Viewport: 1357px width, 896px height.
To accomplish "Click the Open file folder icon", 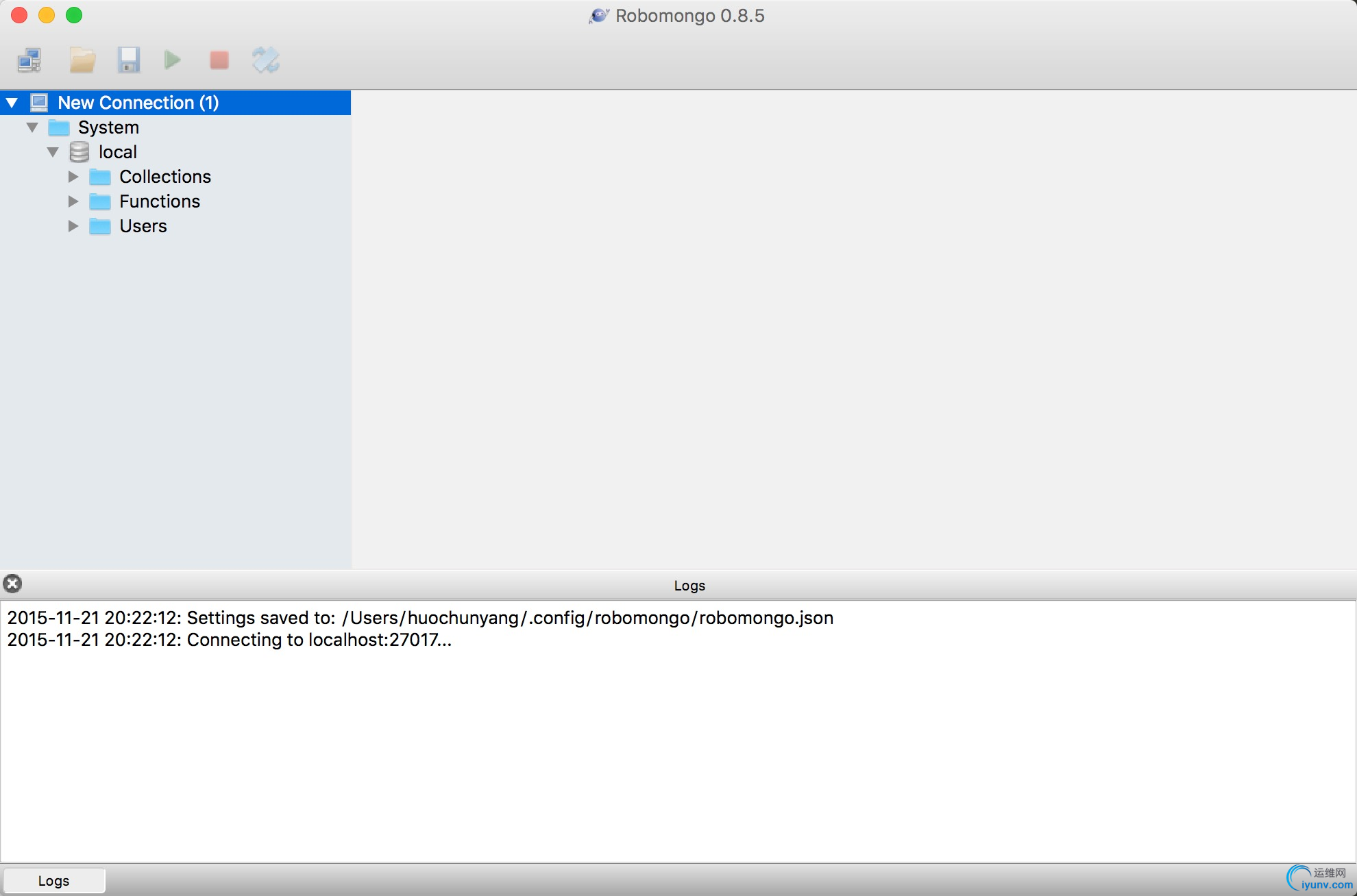I will point(82,60).
